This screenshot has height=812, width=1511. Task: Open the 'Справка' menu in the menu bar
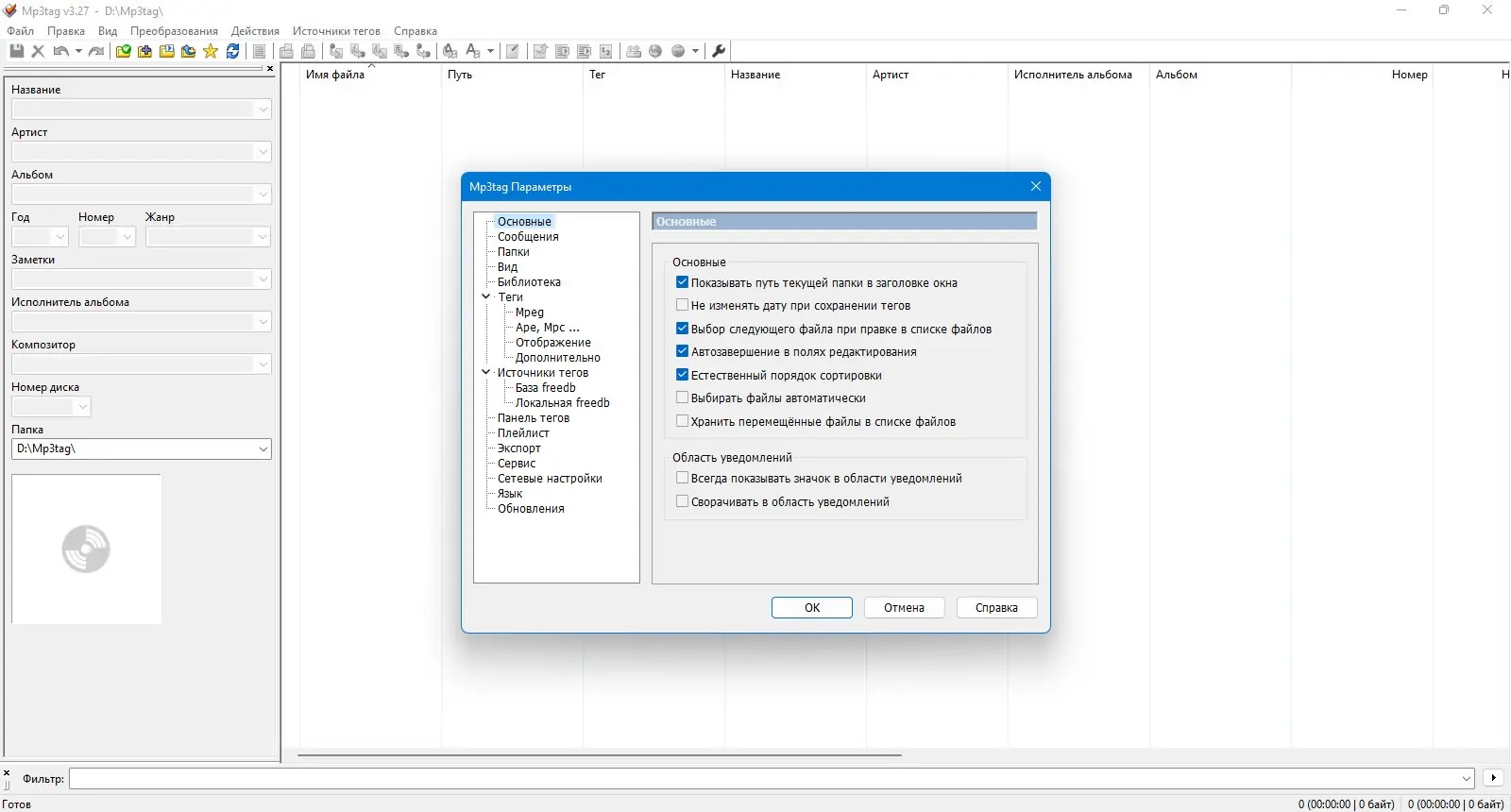click(416, 31)
